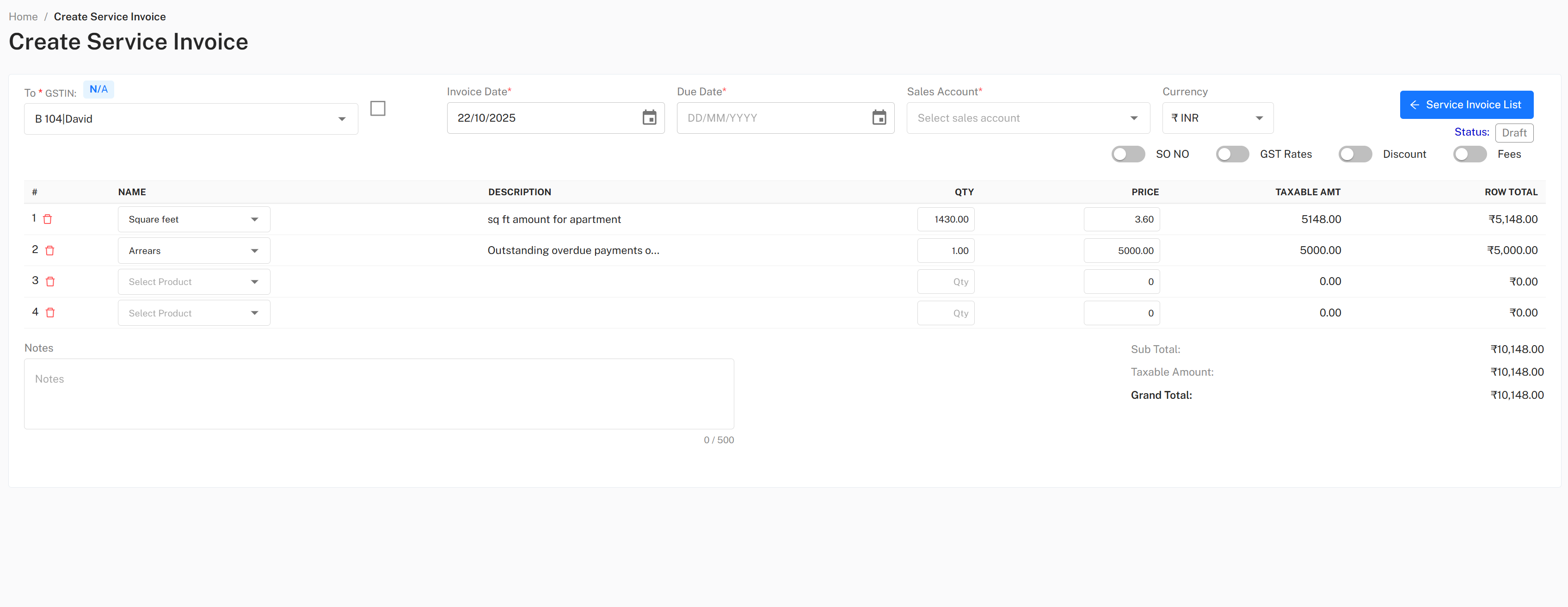Click the Draft status button
Image resolution: width=1568 pixels, height=607 pixels.
click(x=1514, y=133)
